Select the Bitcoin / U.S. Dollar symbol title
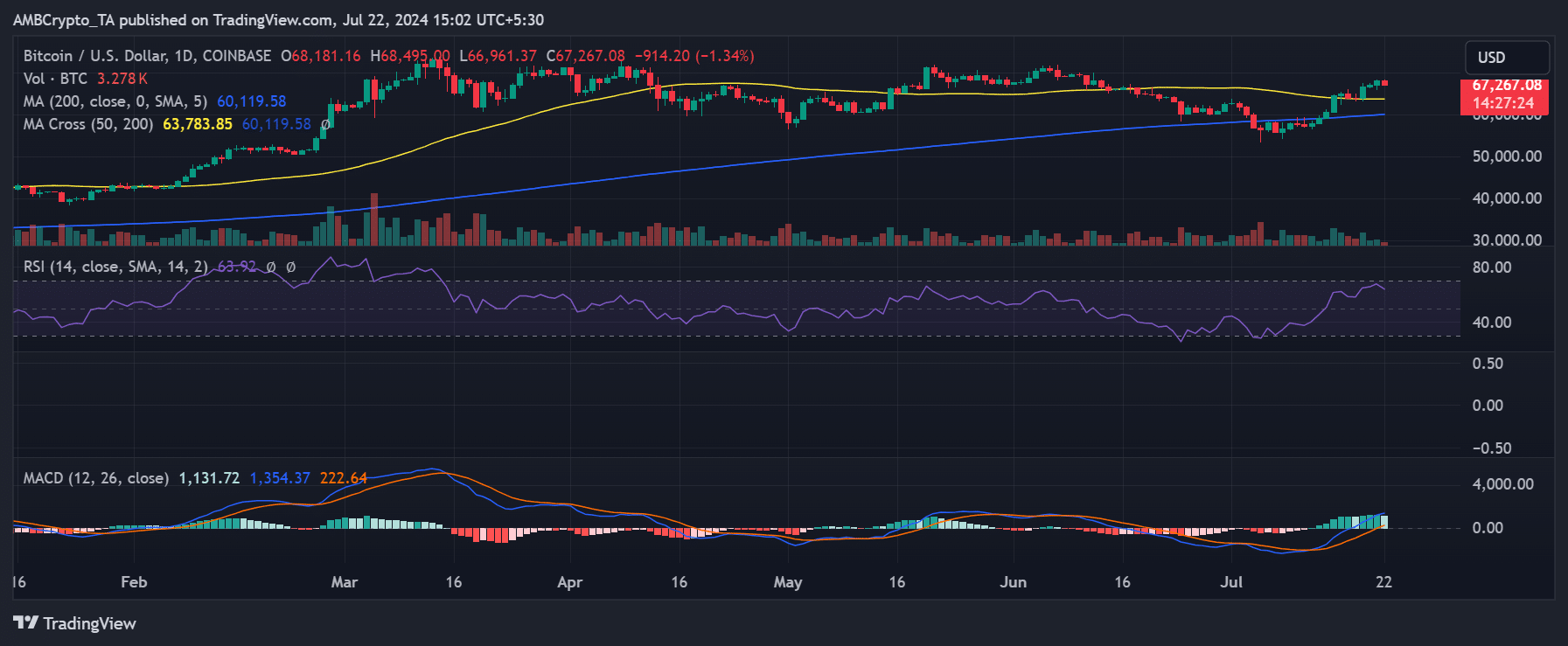1568x646 pixels. click(x=95, y=56)
